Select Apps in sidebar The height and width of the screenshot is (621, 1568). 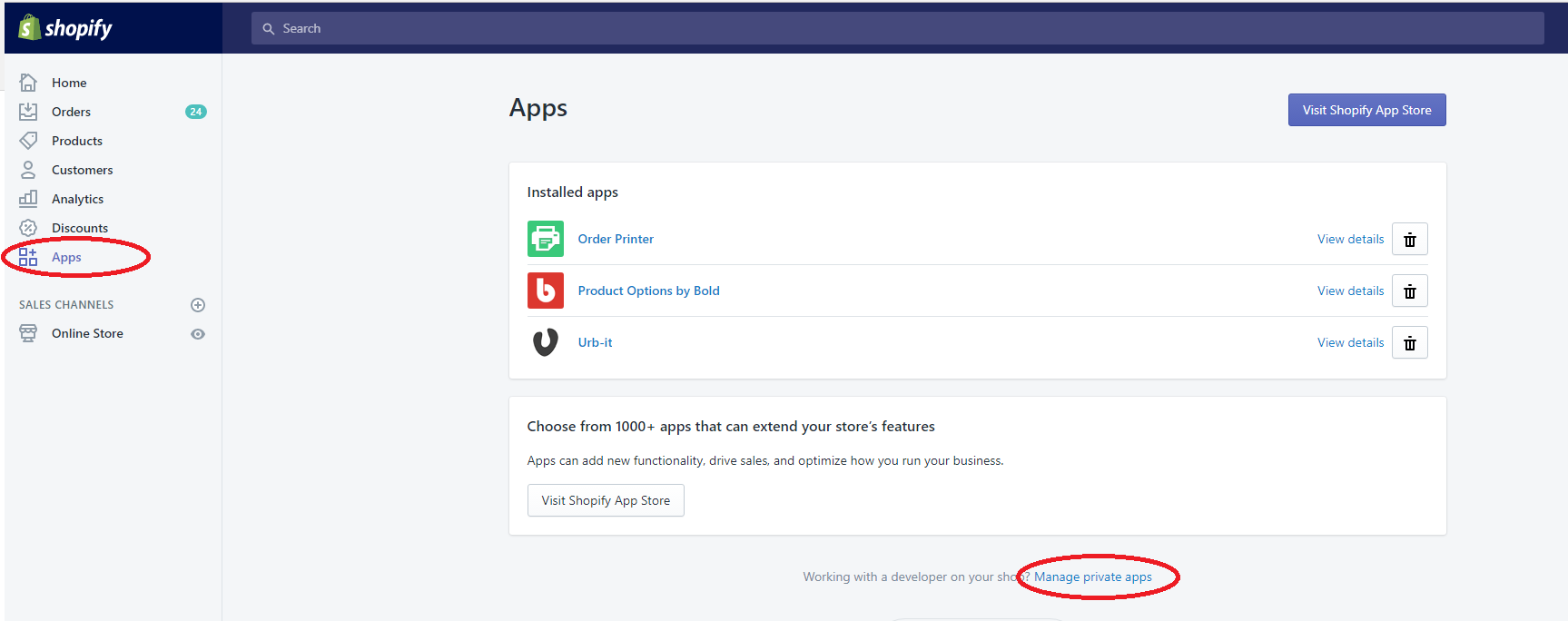point(66,257)
